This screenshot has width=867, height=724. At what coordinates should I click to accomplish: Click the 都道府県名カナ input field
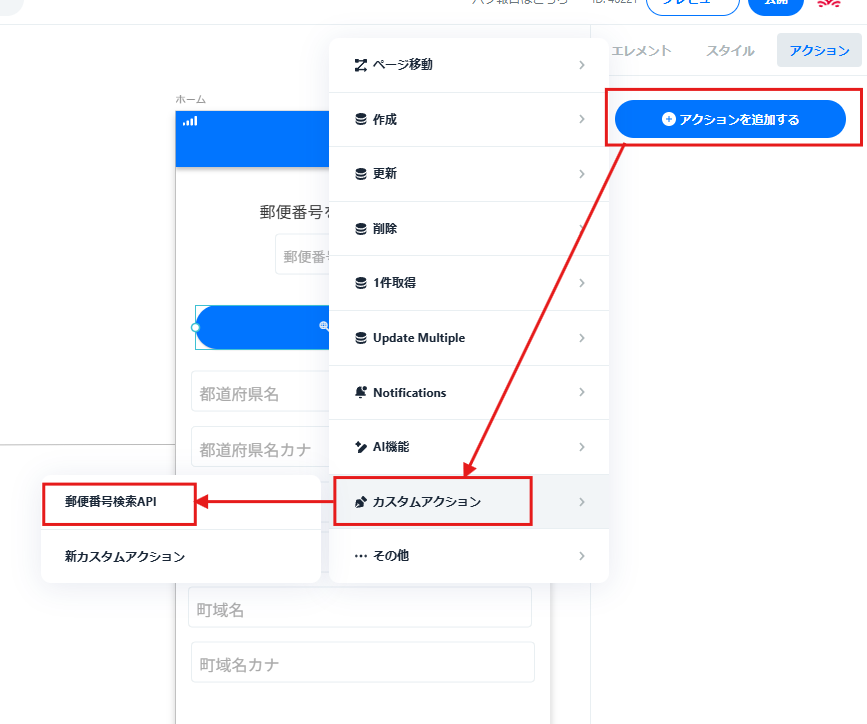point(260,447)
